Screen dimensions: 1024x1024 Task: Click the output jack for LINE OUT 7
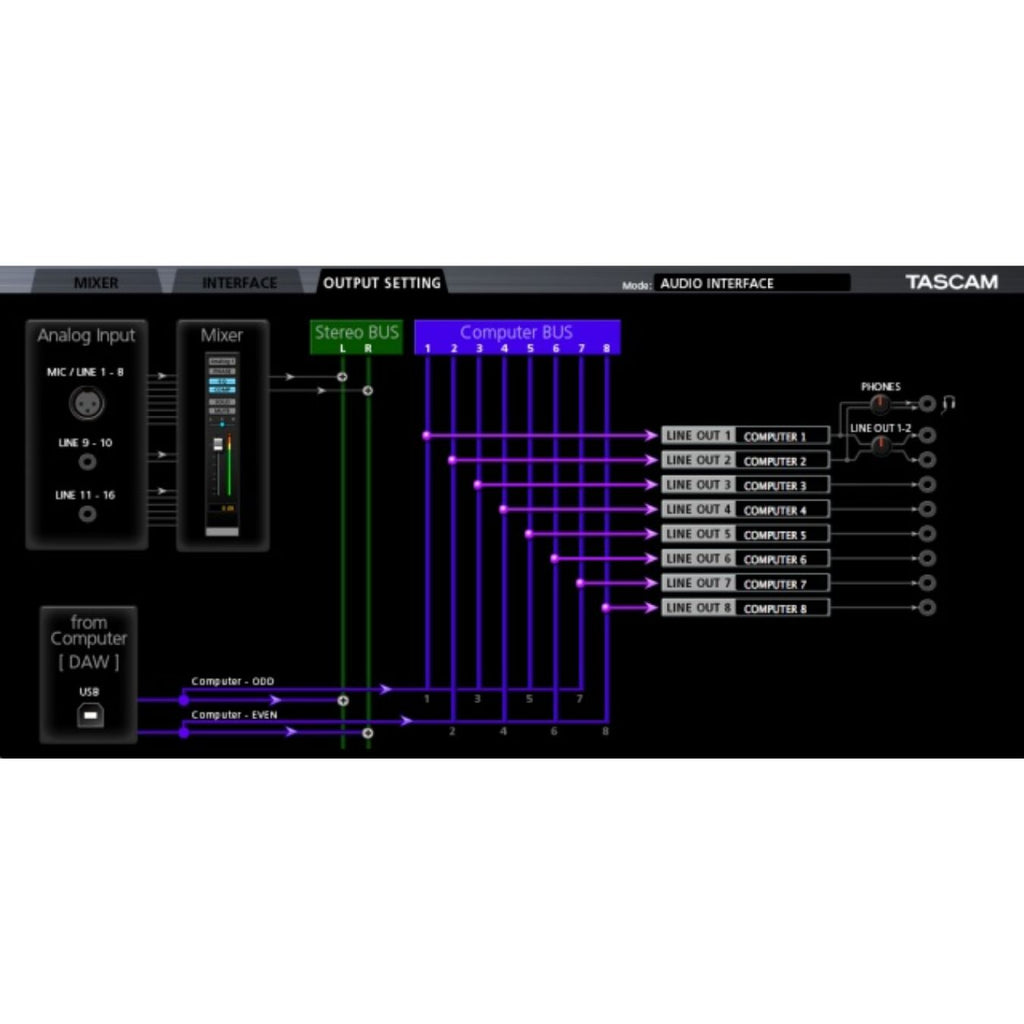coord(927,583)
